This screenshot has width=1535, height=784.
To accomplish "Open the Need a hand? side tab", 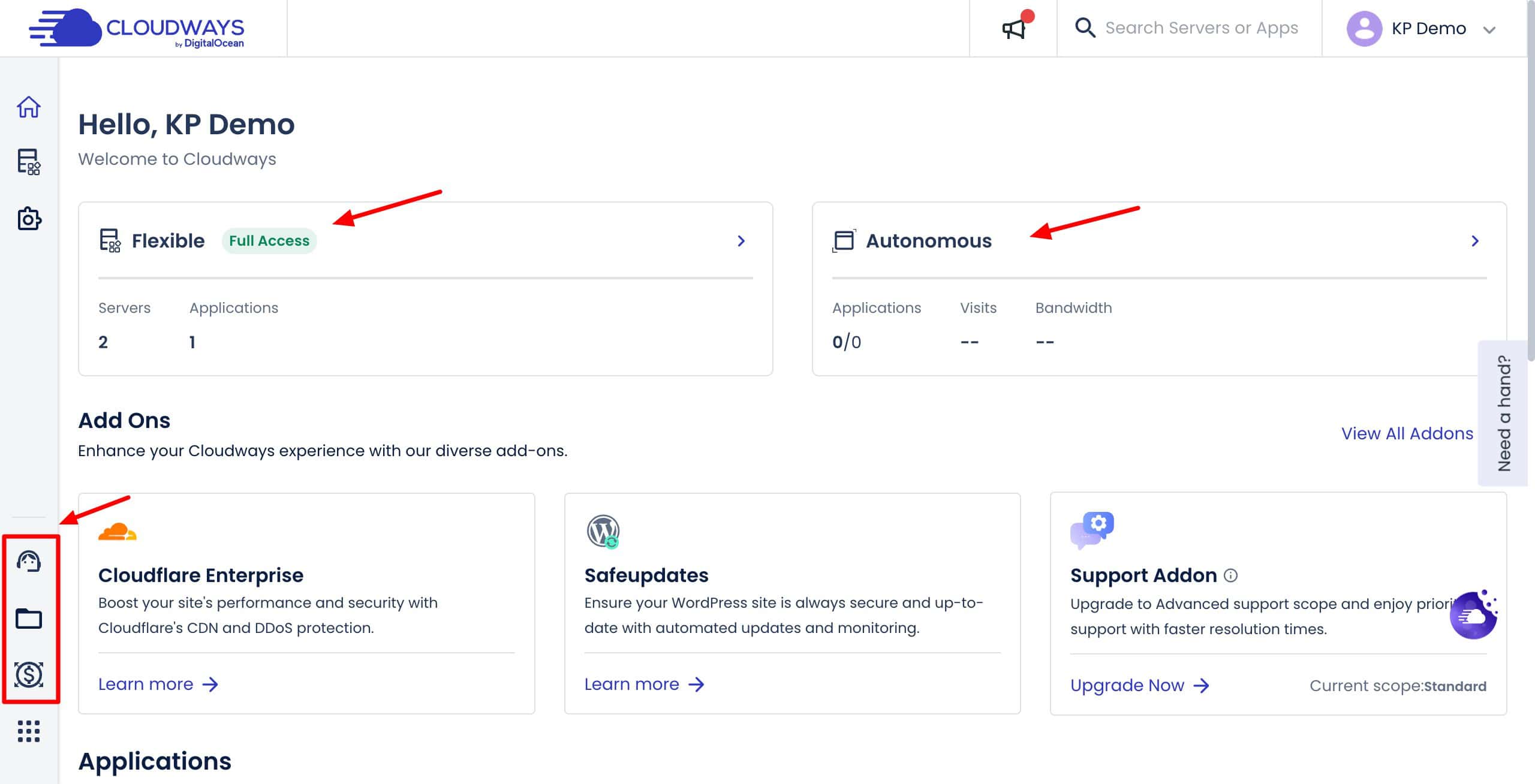I will point(1504,414).
